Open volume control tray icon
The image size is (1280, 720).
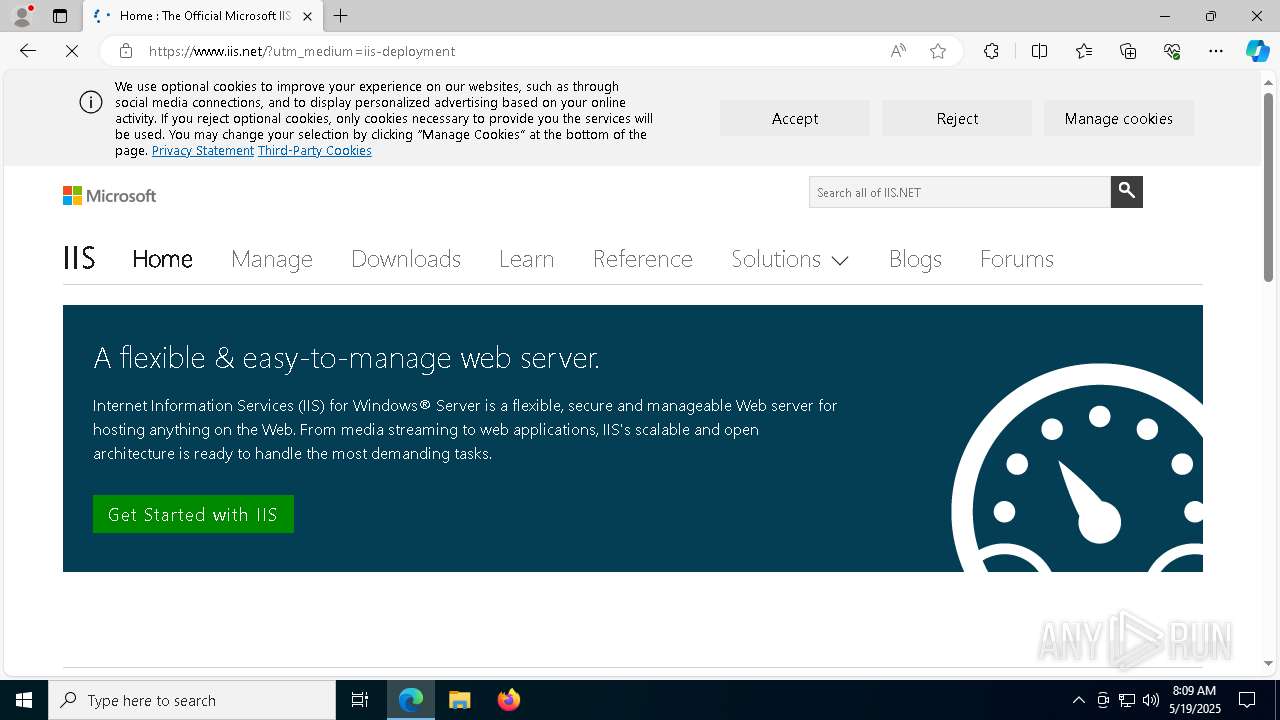(1150, 700)
